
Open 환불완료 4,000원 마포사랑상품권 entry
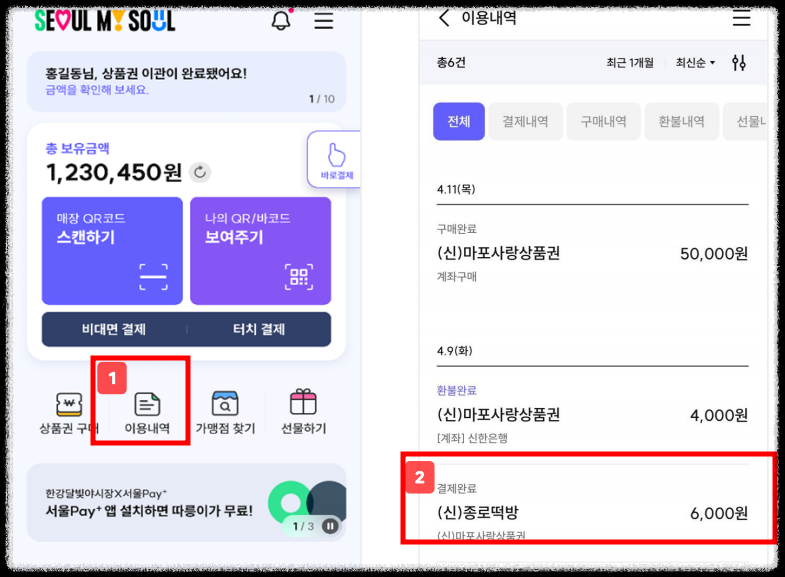coord(592,414)
